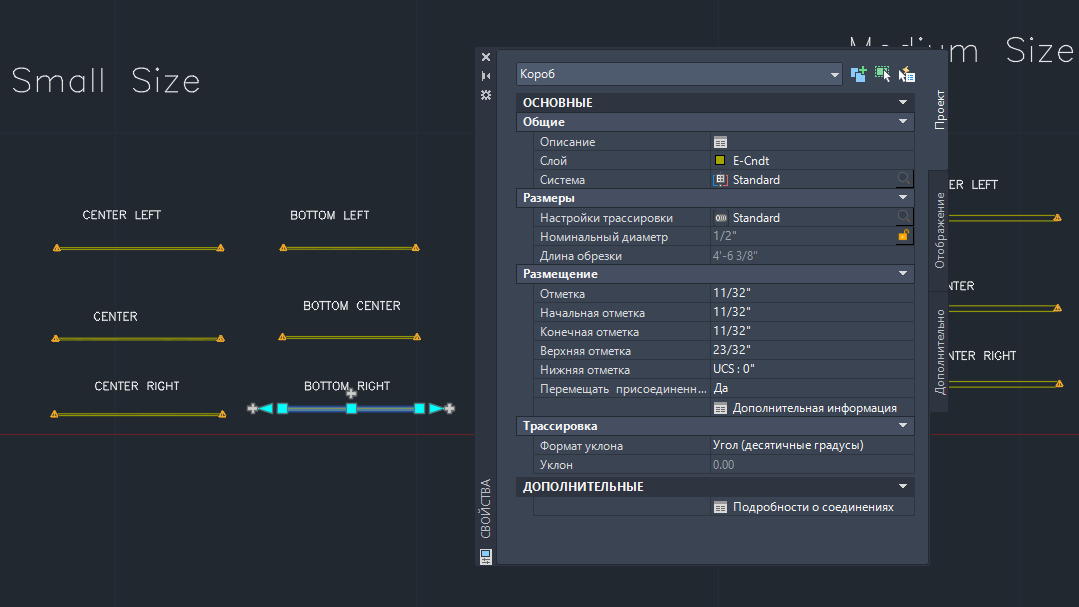This screenshot has width=1079, height=607.
Task: Open Дополнительная информация worksheet
Action: [815, 408]
